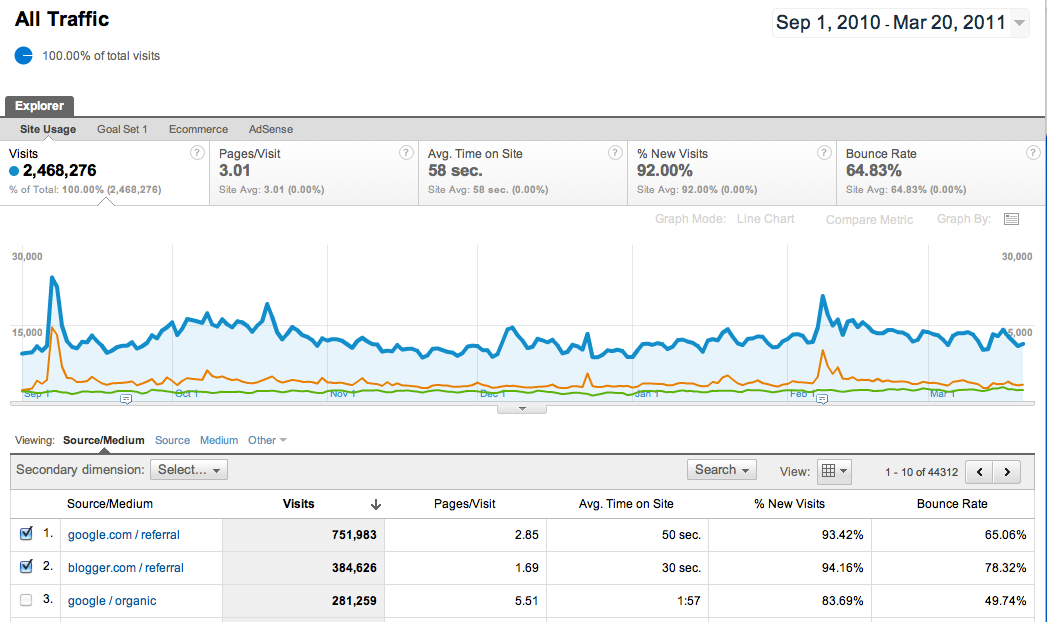Click help icon beside Visits metric
1047x622 pixels.
tap(197, 153)
